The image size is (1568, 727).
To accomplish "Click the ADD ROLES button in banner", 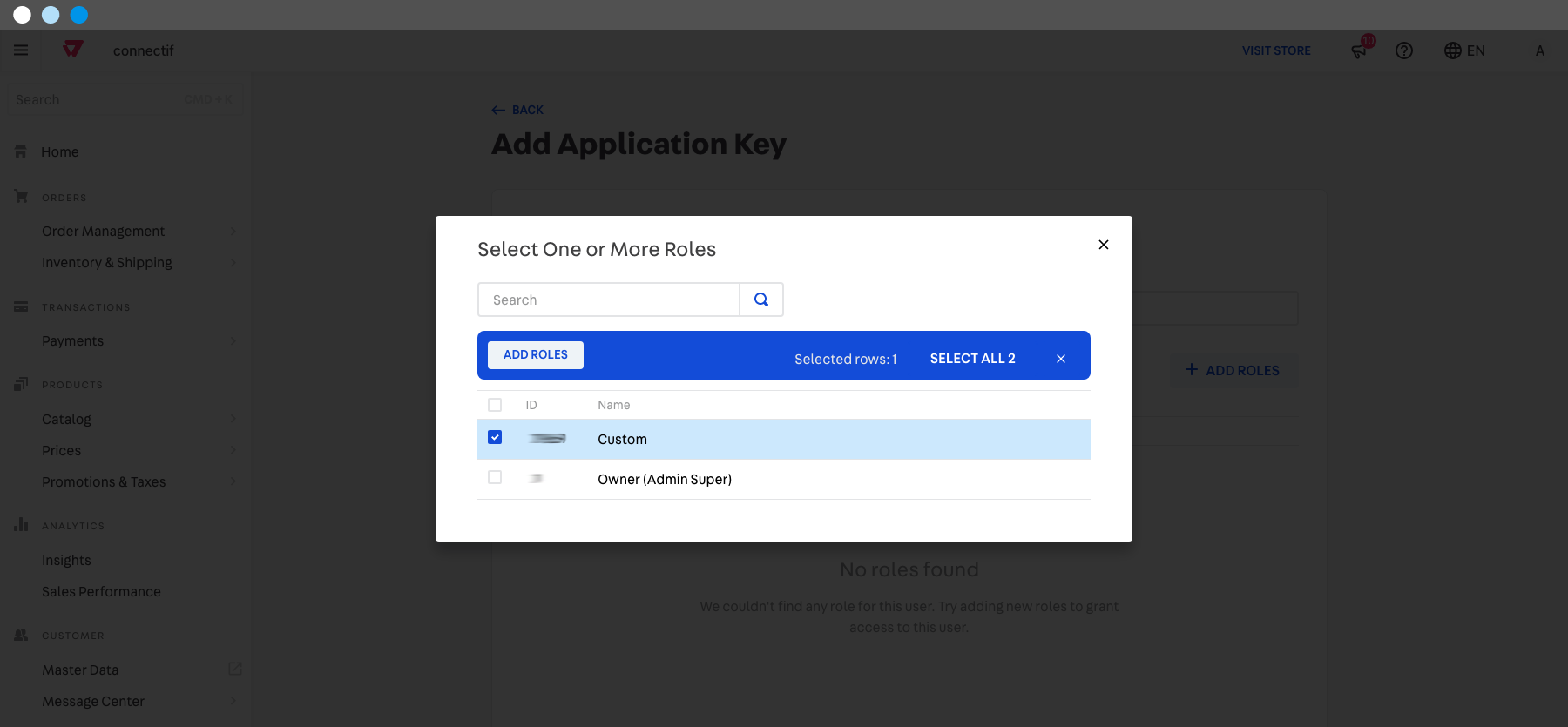I will coord(536,355).
